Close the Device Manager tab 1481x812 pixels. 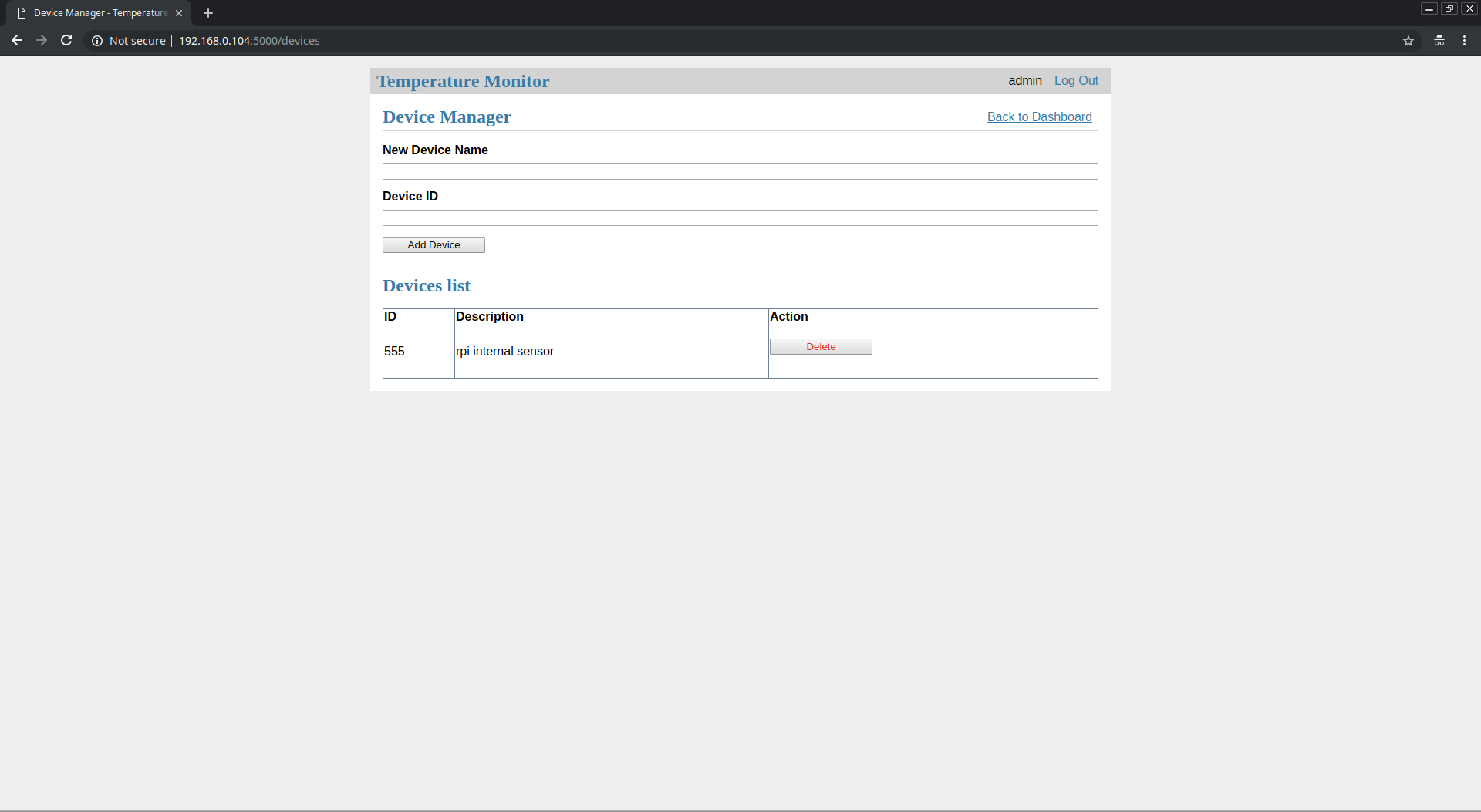point(179,13)
